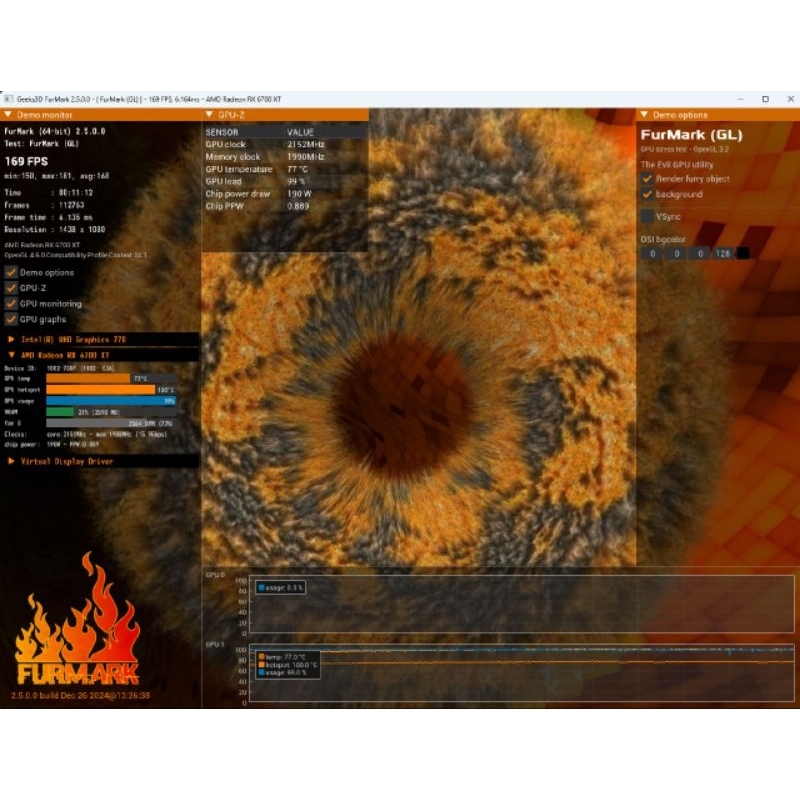Disable Render furry object
Viewport: 800px width, 800px height.
pos(647,179)
